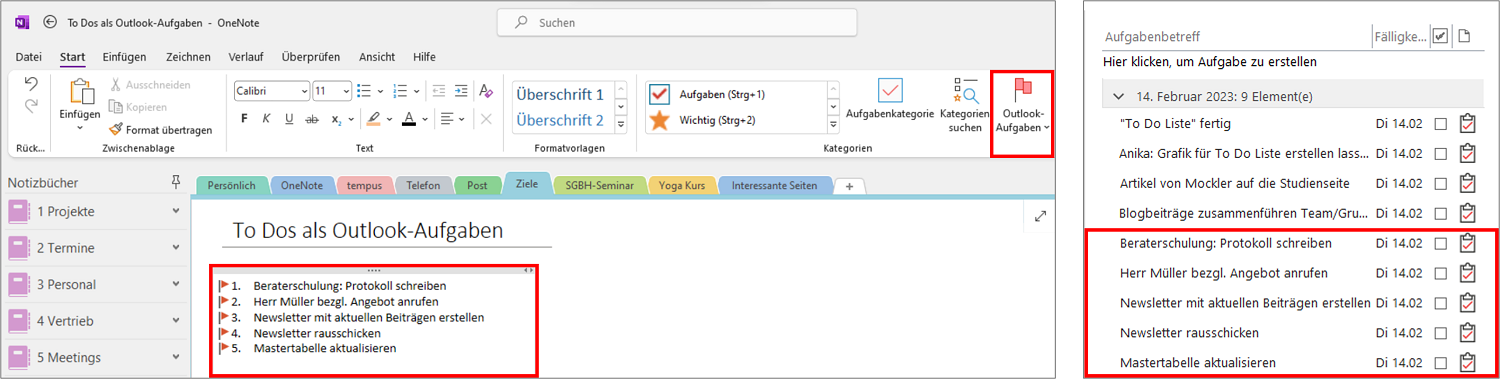Click the flag beside Beraterschulung in note
Image resolution: width=1500 pixels, height=379 pixels.
tap(223, 285)
